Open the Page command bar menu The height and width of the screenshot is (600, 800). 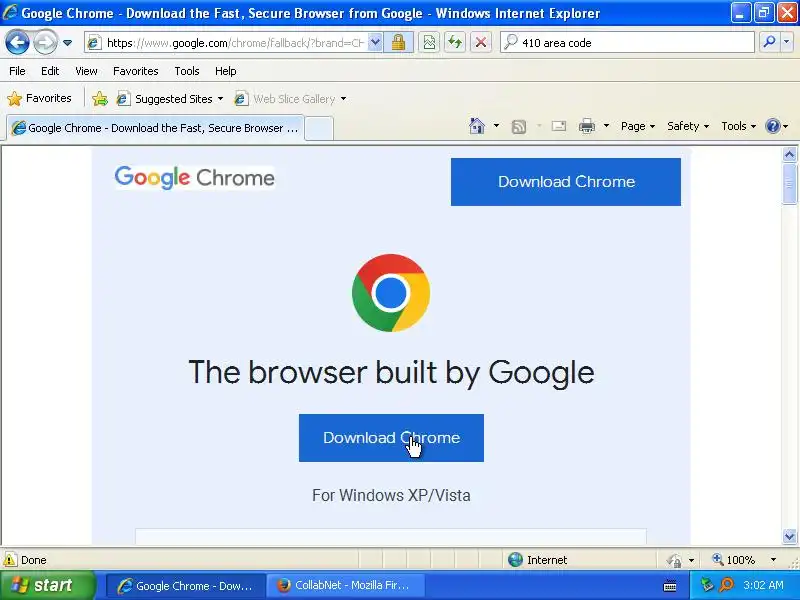coord(638,126)
